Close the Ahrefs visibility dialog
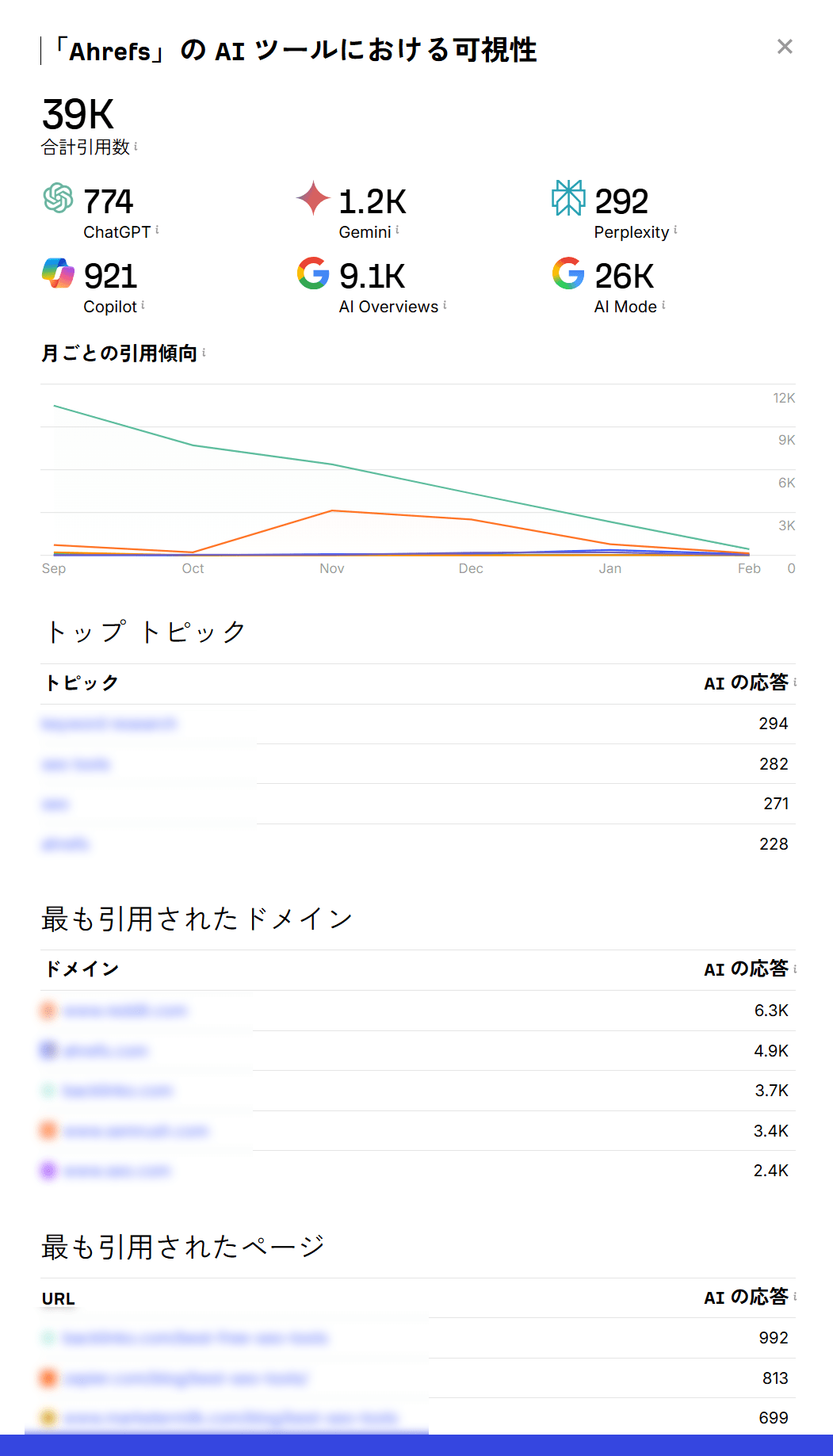Viewport: 833px width, 1456px height. pyautogui.click(x=785, y=46)
